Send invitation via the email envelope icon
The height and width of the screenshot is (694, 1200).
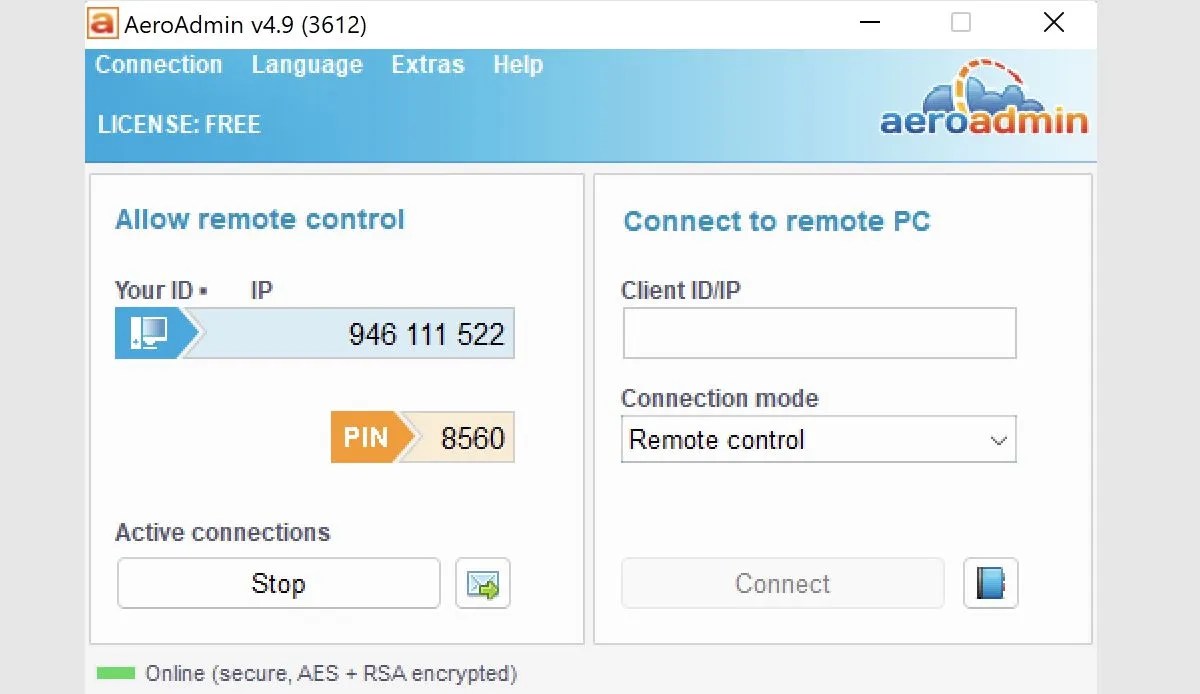point(483,583)
